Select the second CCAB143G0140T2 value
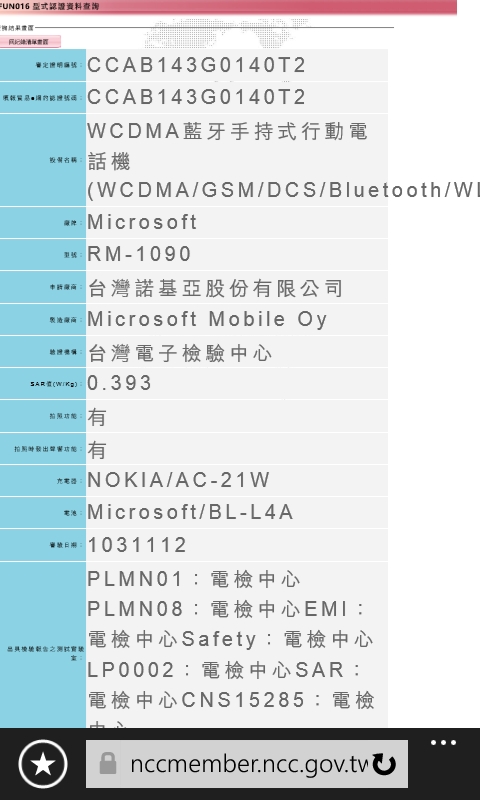 click(196, 97)
